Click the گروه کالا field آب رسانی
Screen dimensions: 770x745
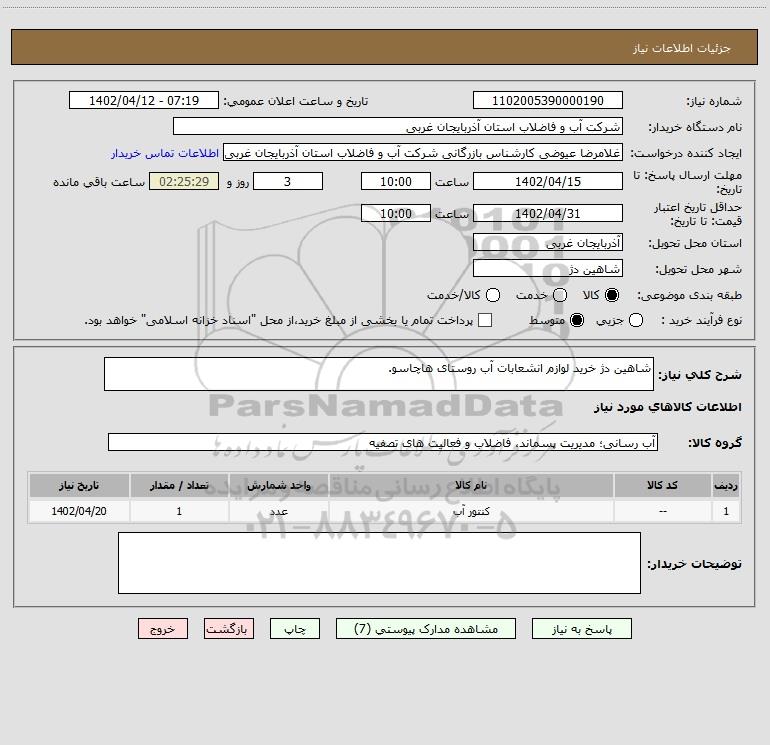pyautogui.click(x=383, y=442)
